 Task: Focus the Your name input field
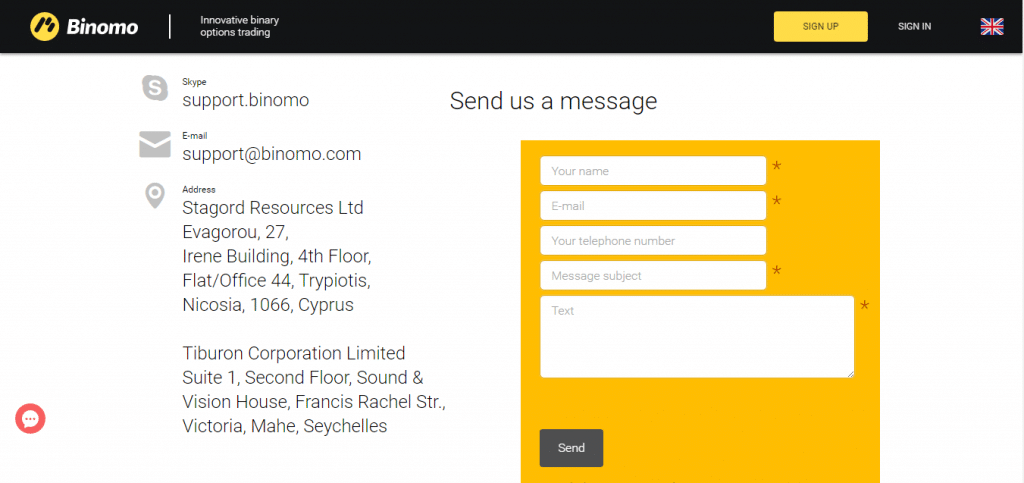click(x=653, y=171)
